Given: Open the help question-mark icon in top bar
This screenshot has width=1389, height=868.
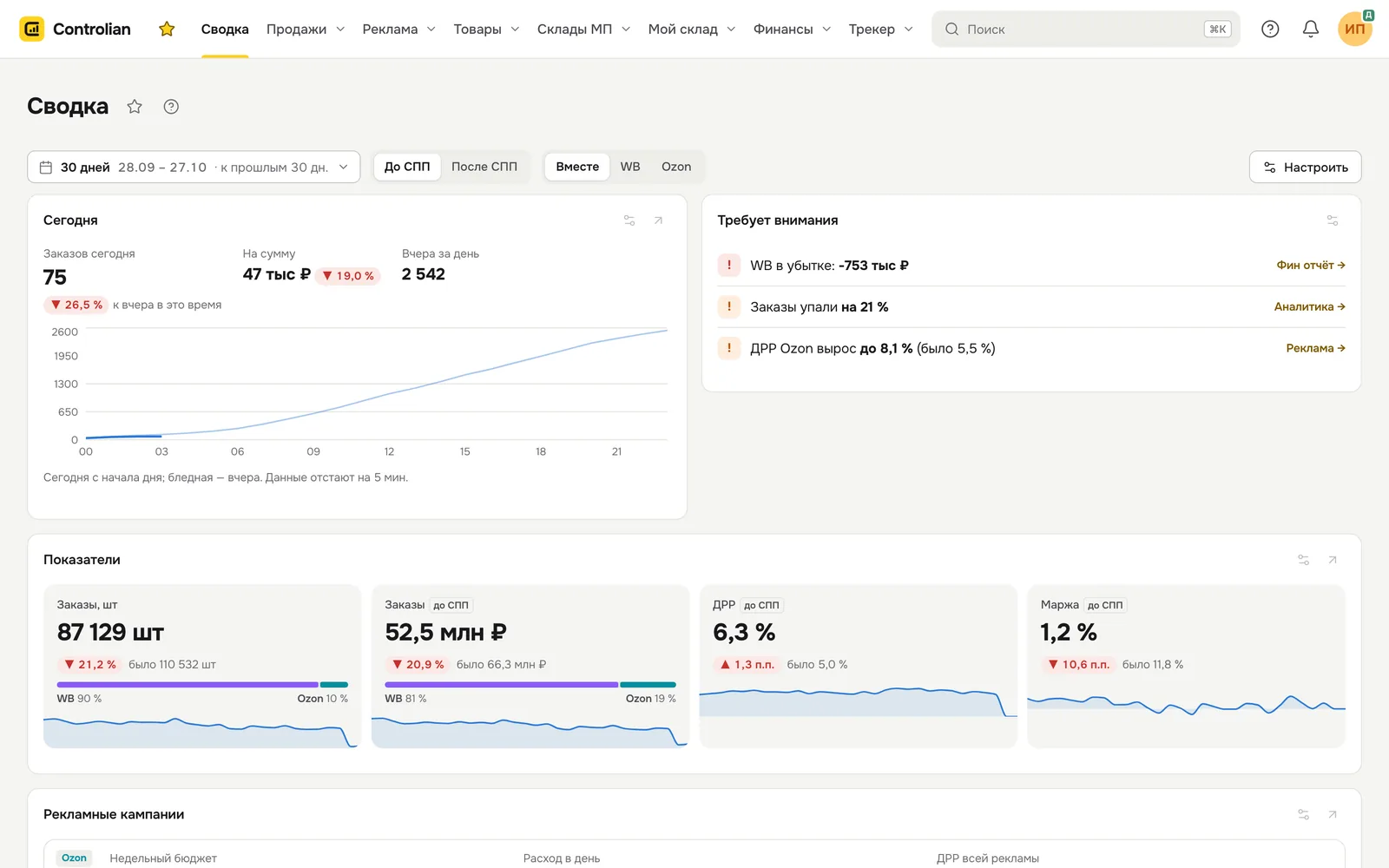Looking at the screenshot, I should 1270,29.
